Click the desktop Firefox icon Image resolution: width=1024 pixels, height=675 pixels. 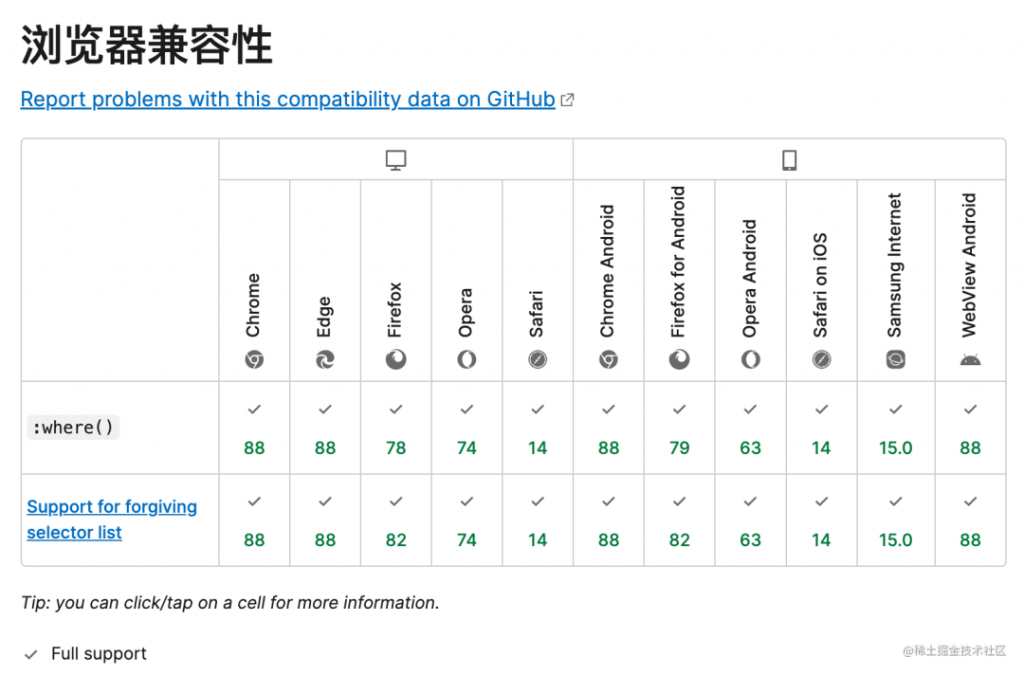[396, 360]
